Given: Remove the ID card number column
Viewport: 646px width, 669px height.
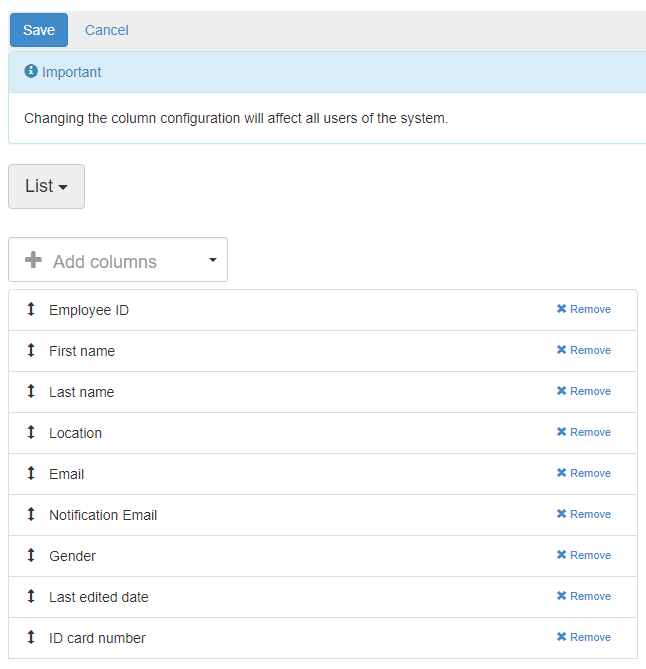Looking at the screenshot, I should point(583,638).
